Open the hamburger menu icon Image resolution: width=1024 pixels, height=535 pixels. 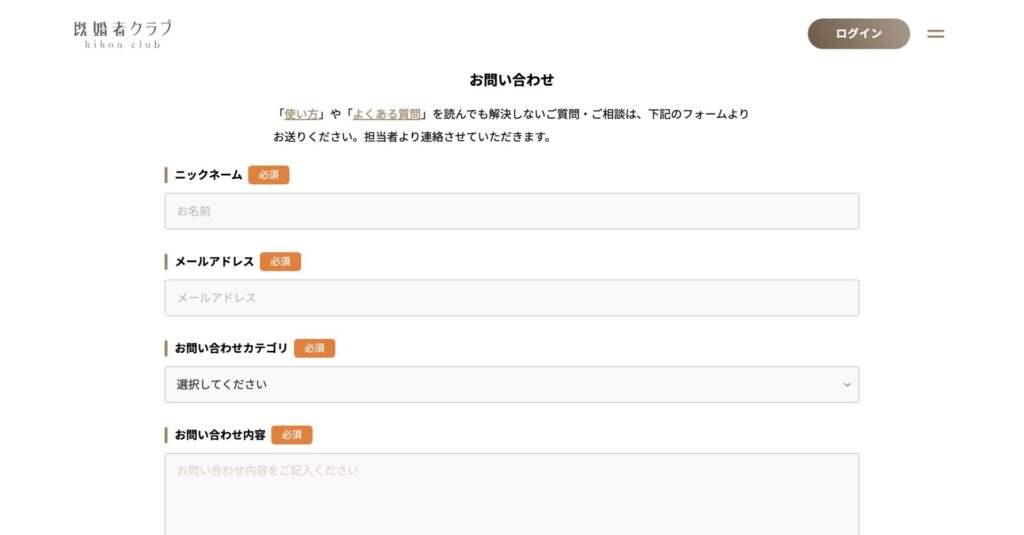click(935, 34)
